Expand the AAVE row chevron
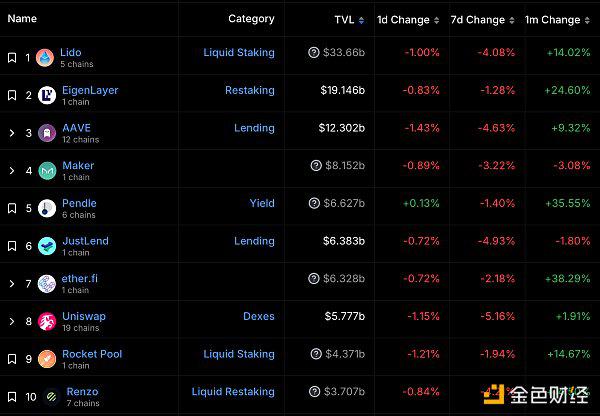Image resolution: width=600 pixels, height=416 pixels. [12, 133]
